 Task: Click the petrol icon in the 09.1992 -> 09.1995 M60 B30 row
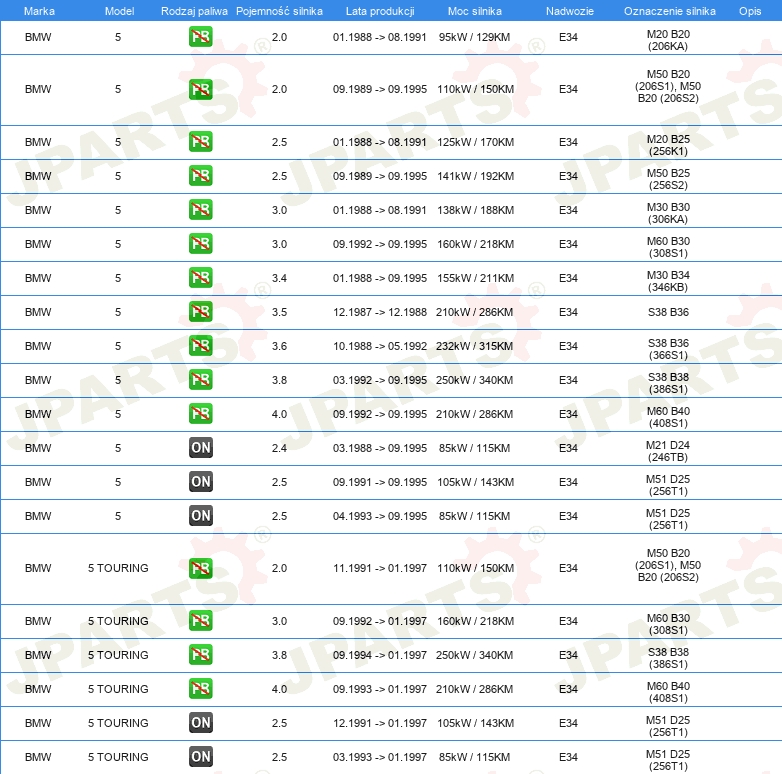[x=200, y=244]
